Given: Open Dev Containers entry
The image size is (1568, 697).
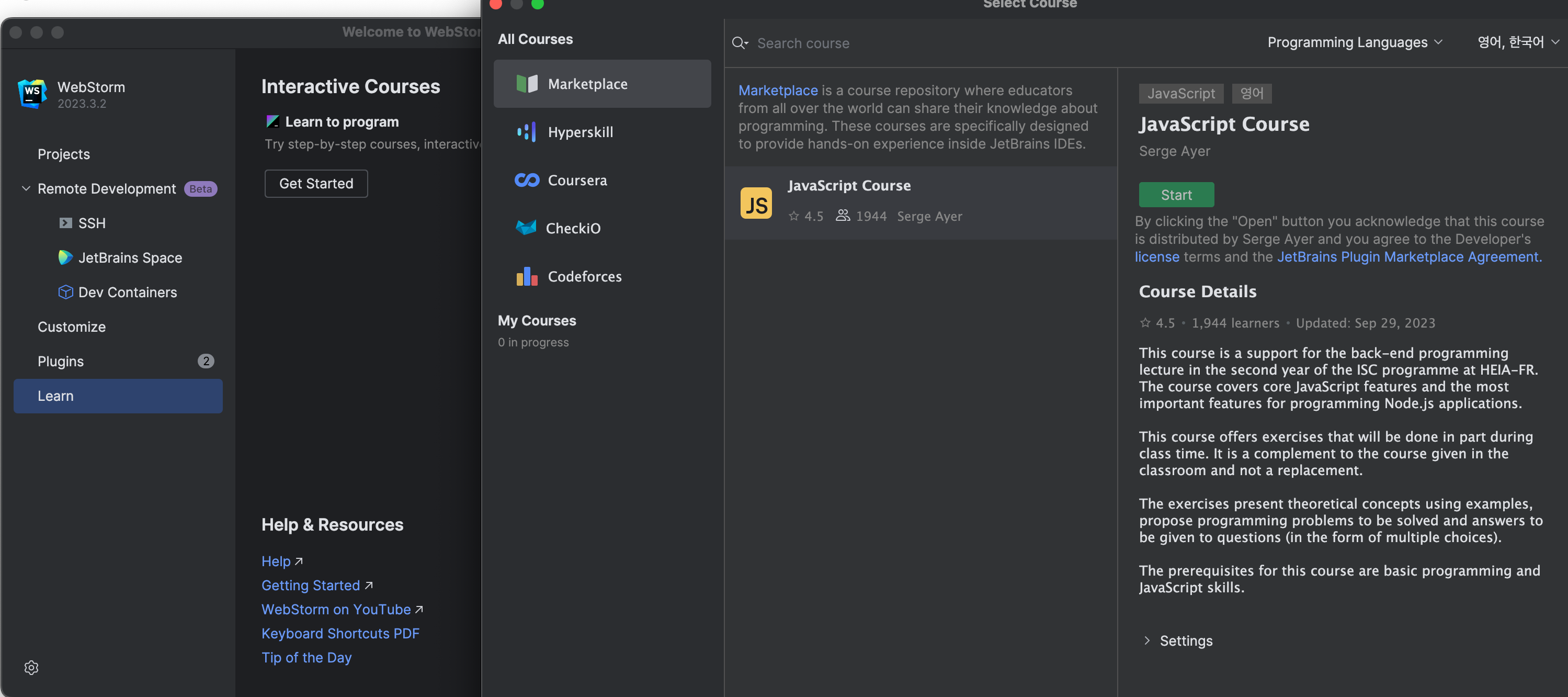Looking at the screenshot, I should (x=127, y=292).
